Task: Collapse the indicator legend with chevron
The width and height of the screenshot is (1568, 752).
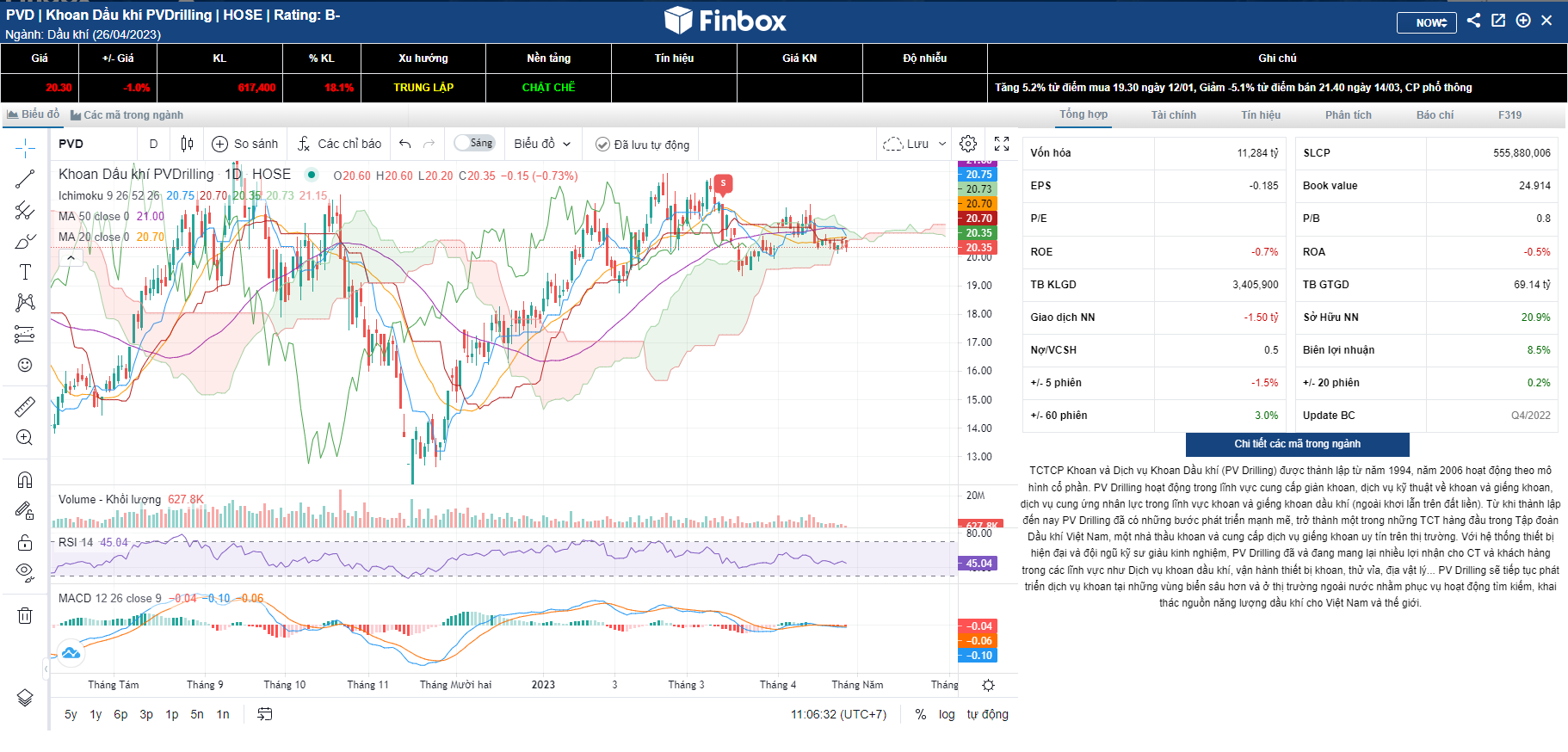Action: pyautogui.click(x=71, y=257)
